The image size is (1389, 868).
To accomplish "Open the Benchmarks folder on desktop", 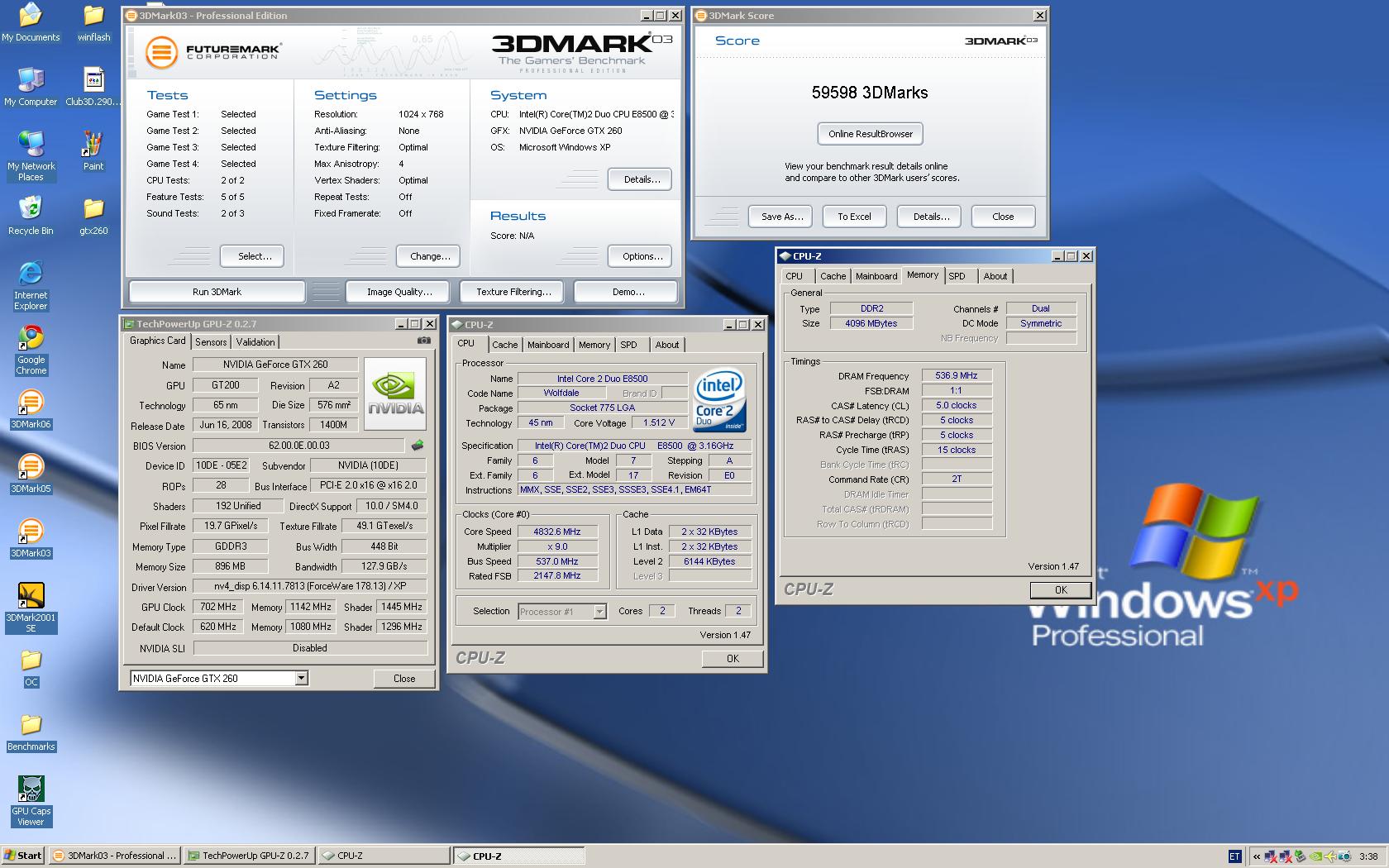I will pos(31,732).
